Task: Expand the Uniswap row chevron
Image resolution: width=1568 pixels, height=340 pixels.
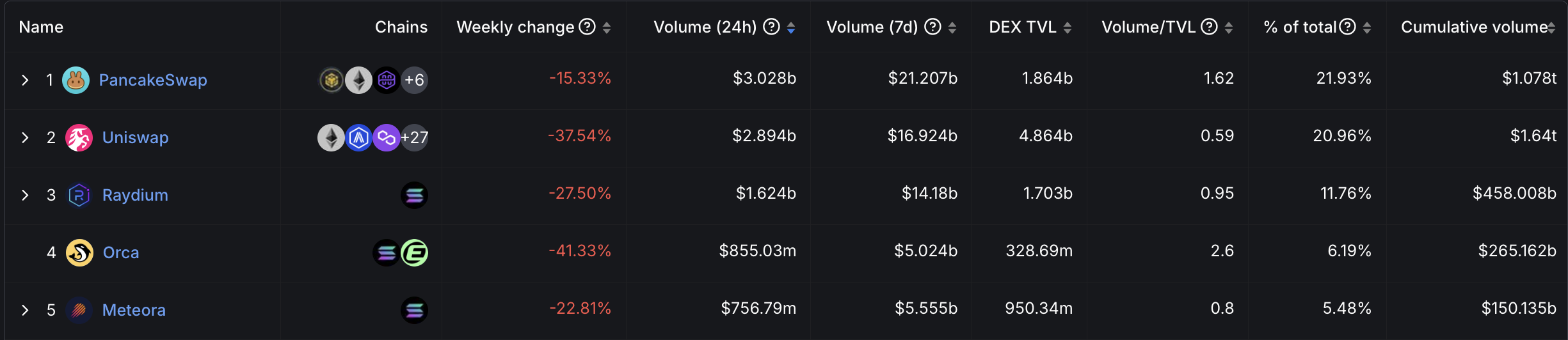Action: click(x=25, y=137)
